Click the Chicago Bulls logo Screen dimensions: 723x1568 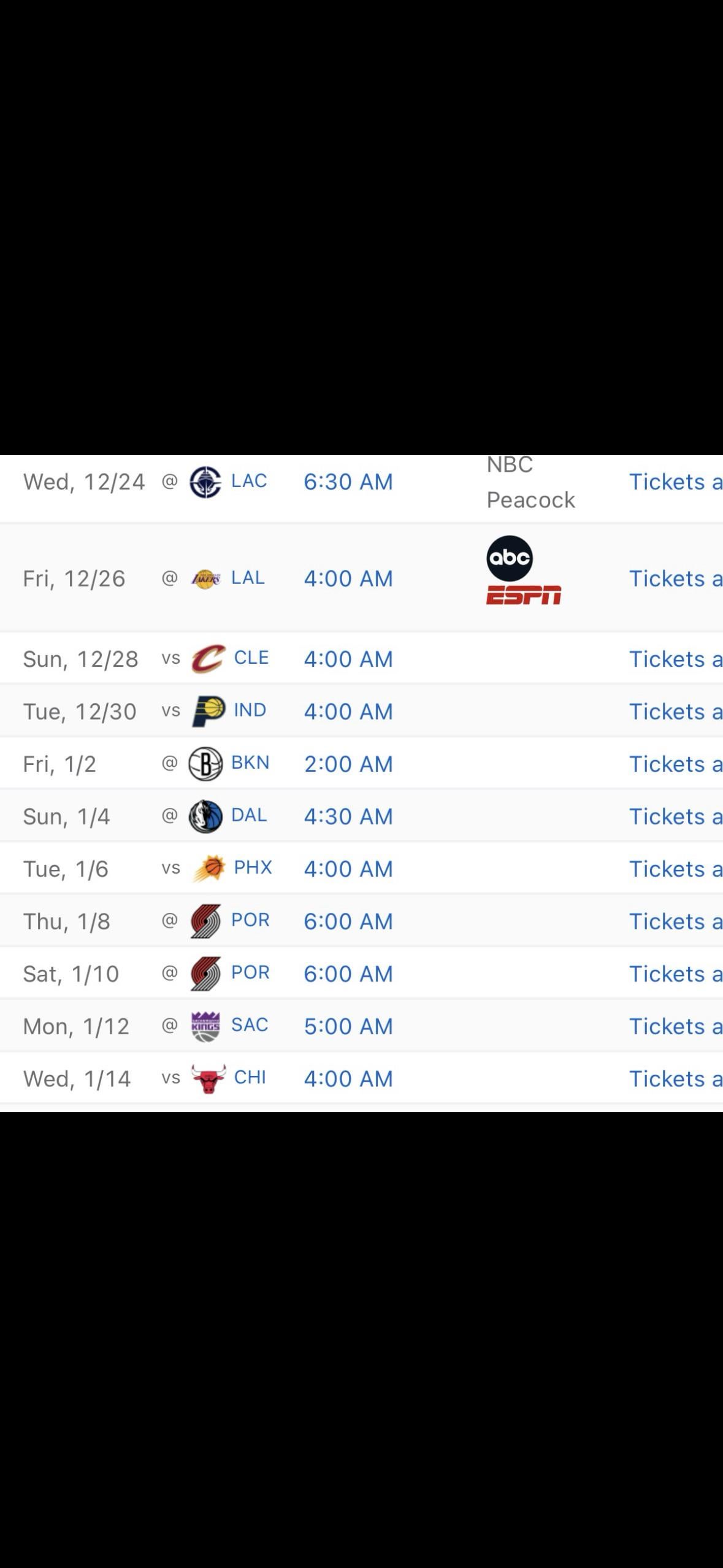click(208, 1078)
